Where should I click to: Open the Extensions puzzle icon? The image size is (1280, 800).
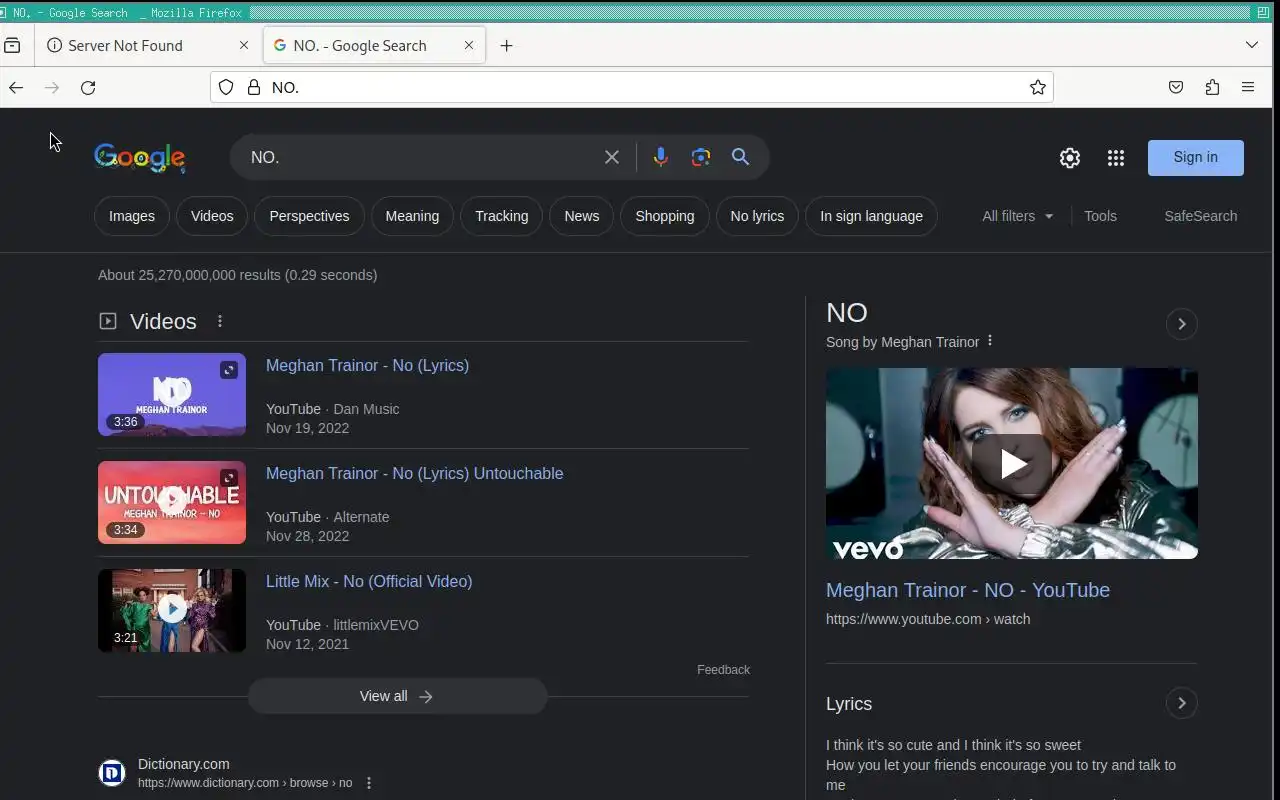pos(1212,88)
